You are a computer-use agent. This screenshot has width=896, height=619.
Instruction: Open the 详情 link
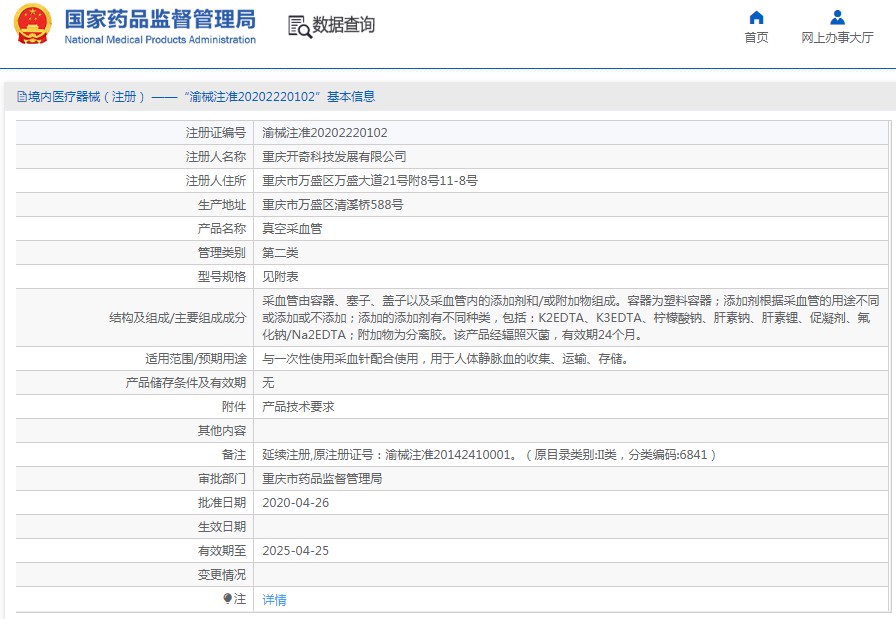(x=274, y=600)
